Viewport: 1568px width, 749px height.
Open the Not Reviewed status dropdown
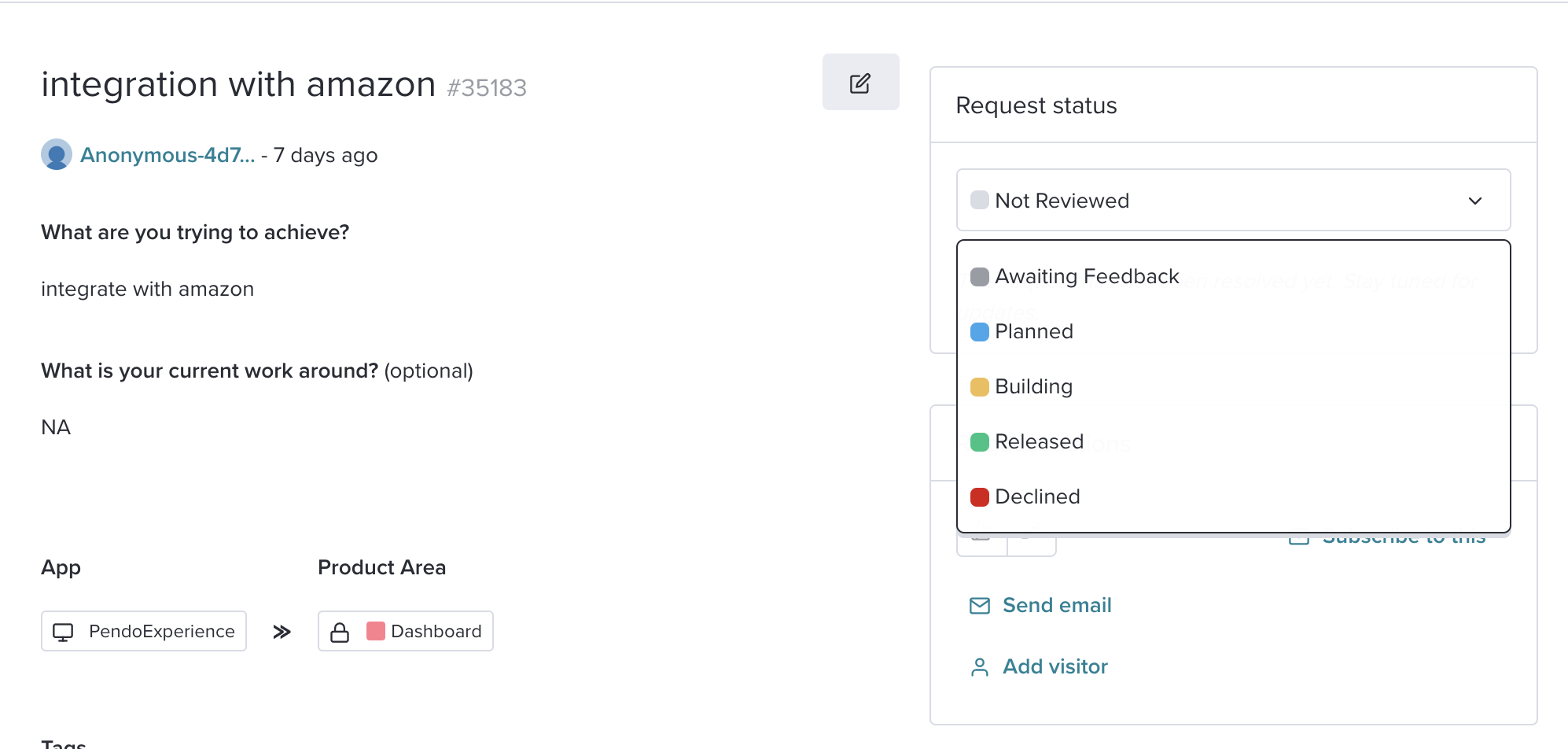point(1233,200)
